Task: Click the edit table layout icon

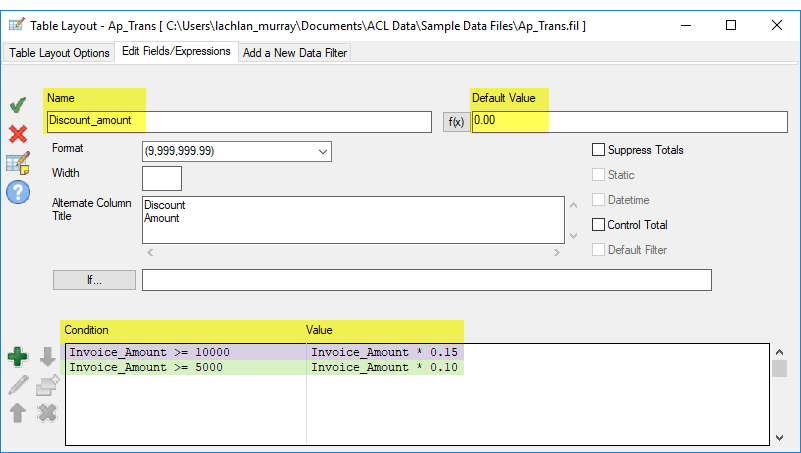Action: [x=17, y=162]
